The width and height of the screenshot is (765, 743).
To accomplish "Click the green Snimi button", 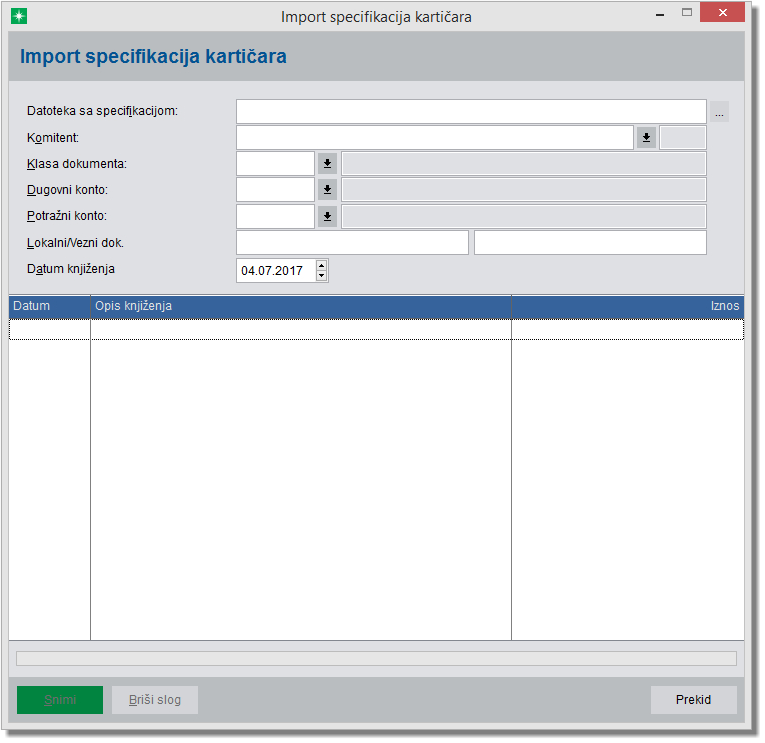I will click(x=60, y=700).
